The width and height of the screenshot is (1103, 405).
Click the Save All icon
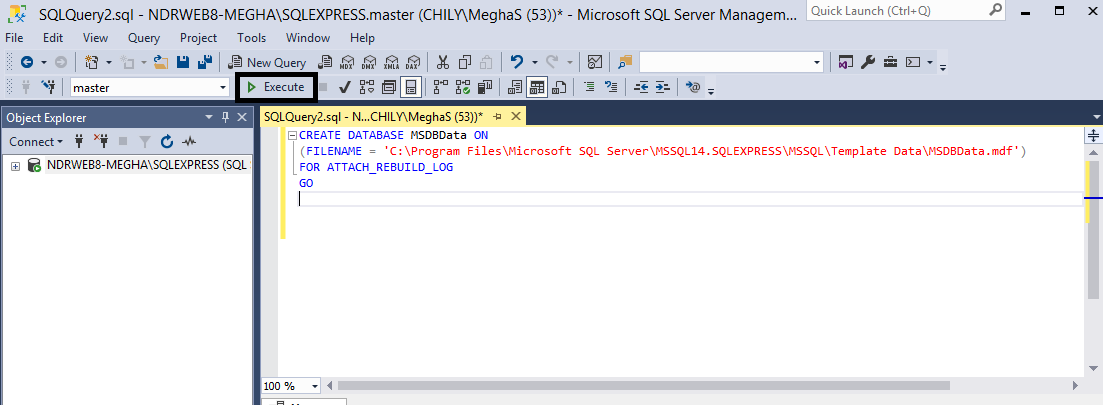pos(205,63)
